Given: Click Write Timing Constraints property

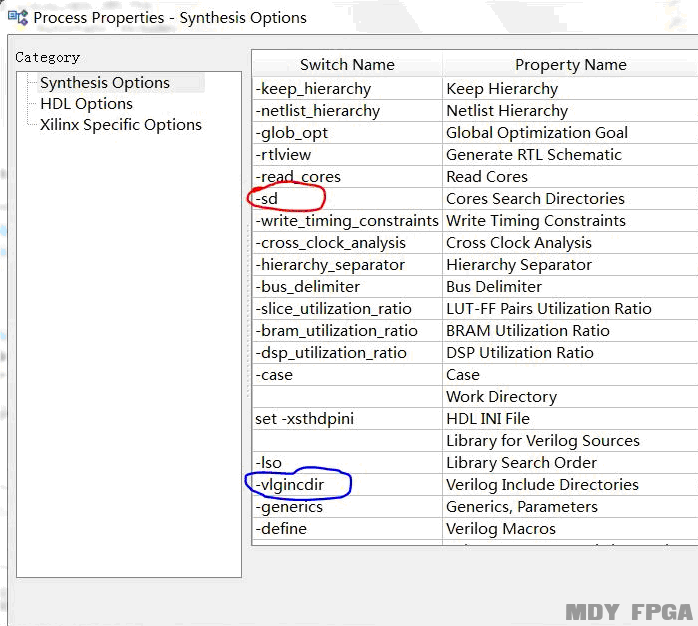Looking at the screenshot, I should tap(536, 221).
